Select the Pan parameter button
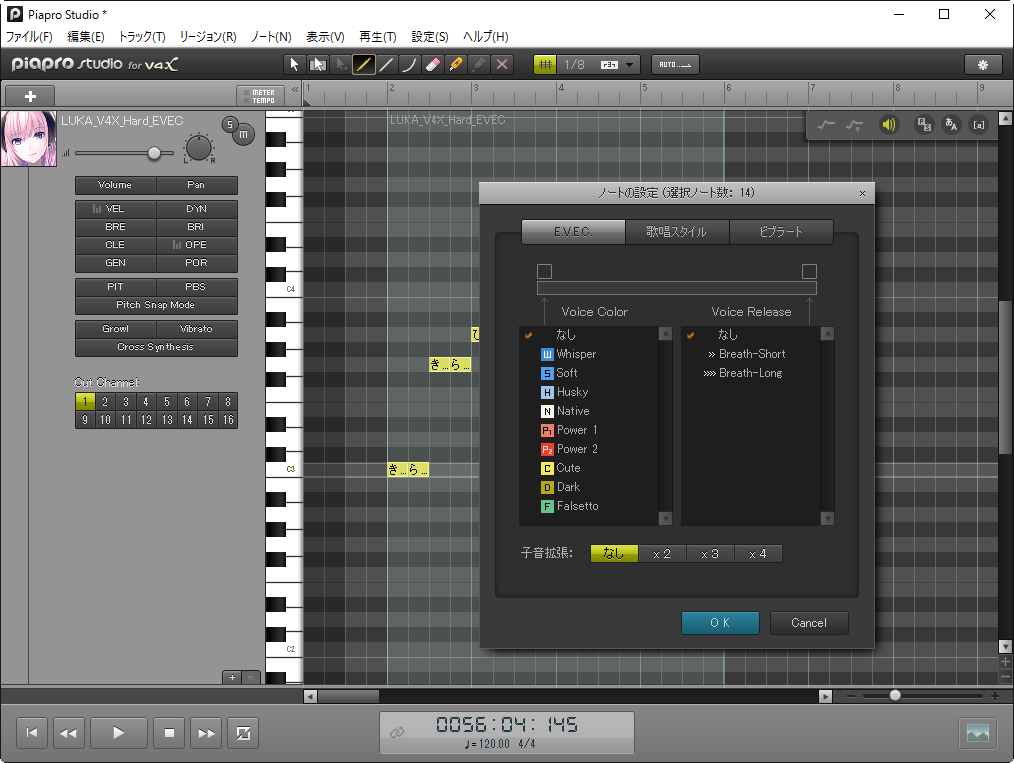 coord(197,185)
